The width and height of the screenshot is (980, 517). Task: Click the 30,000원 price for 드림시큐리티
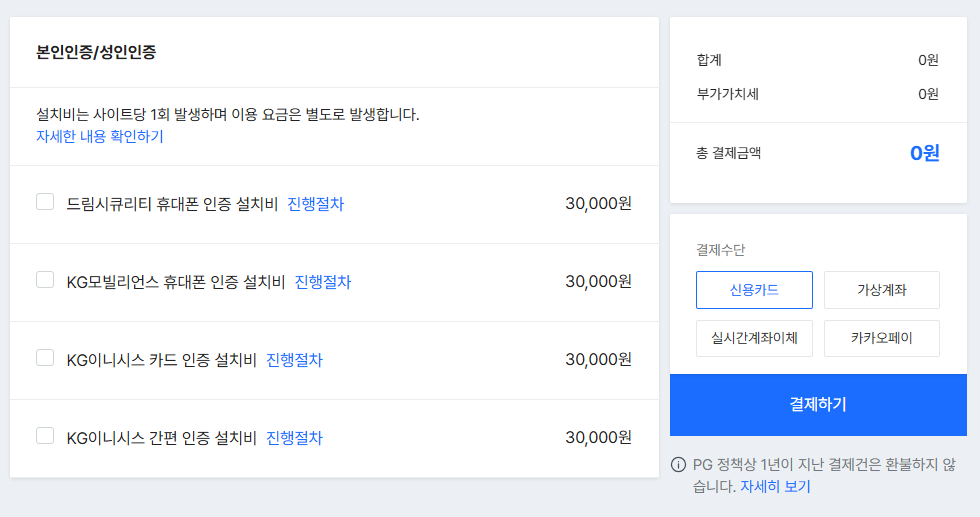[x=598, y=204]
